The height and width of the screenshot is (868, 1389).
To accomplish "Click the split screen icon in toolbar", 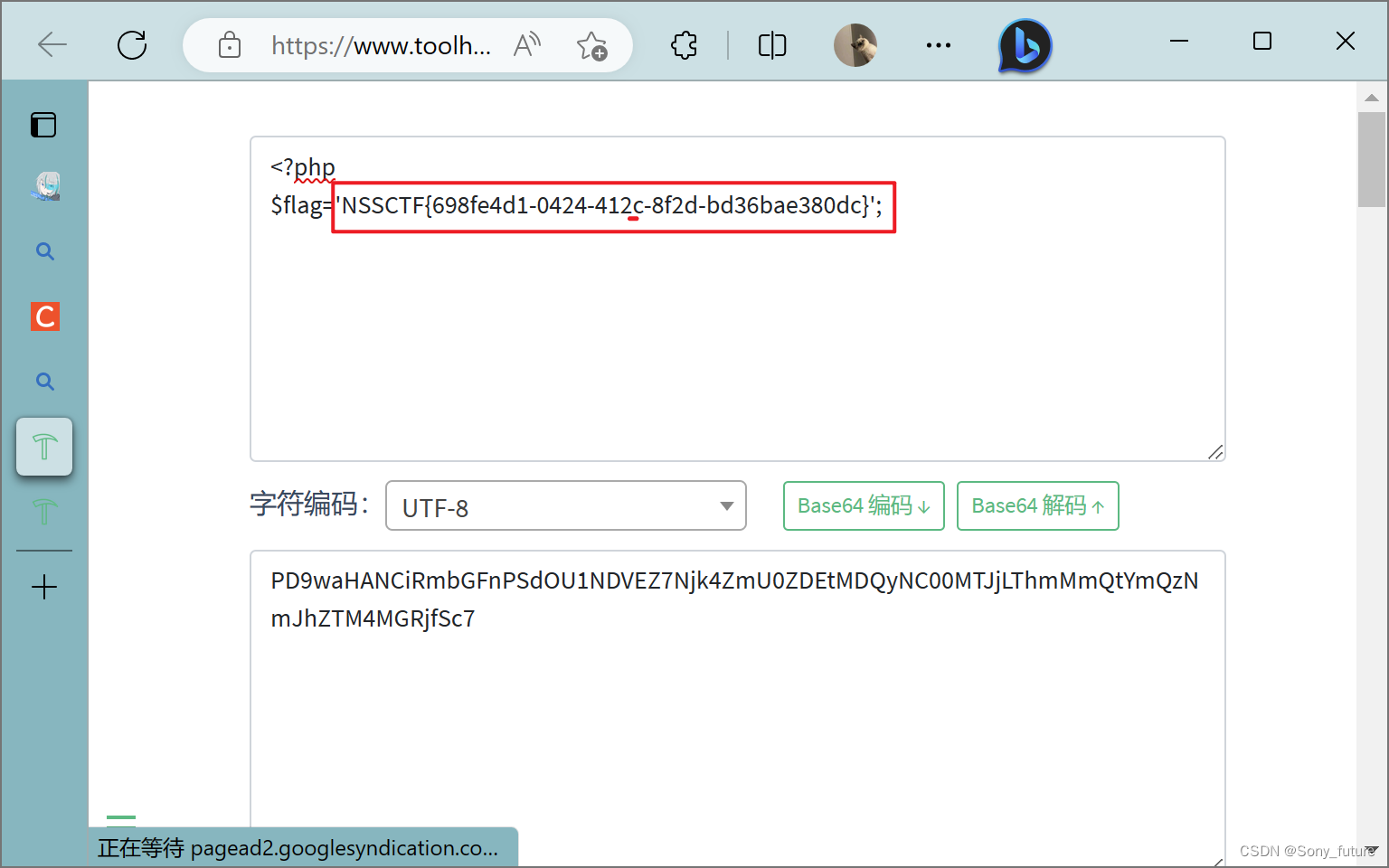I will (x=770, y=44).
